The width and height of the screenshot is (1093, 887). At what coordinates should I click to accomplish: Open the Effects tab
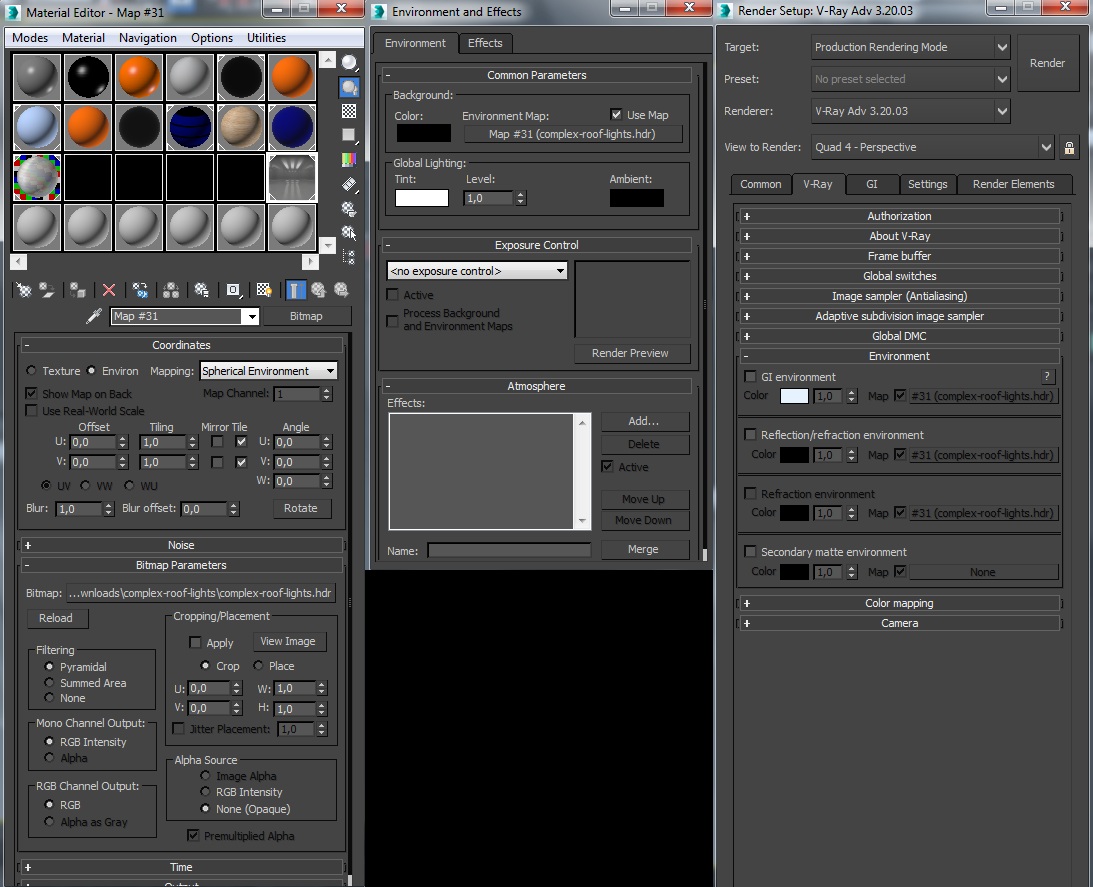coord(485,43)
